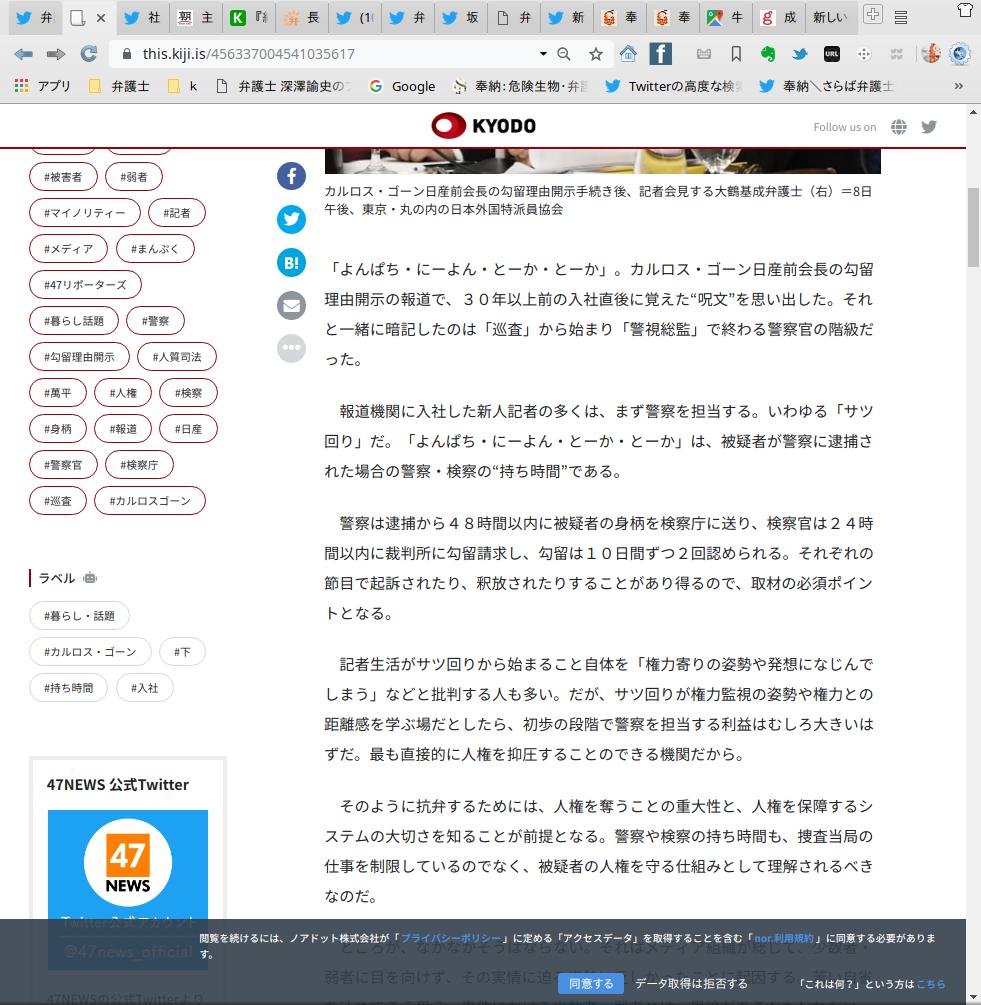Open the k bookmark folder
Image resolution: width=981 pixels, height=1005 pixels.
coord(183,86)
